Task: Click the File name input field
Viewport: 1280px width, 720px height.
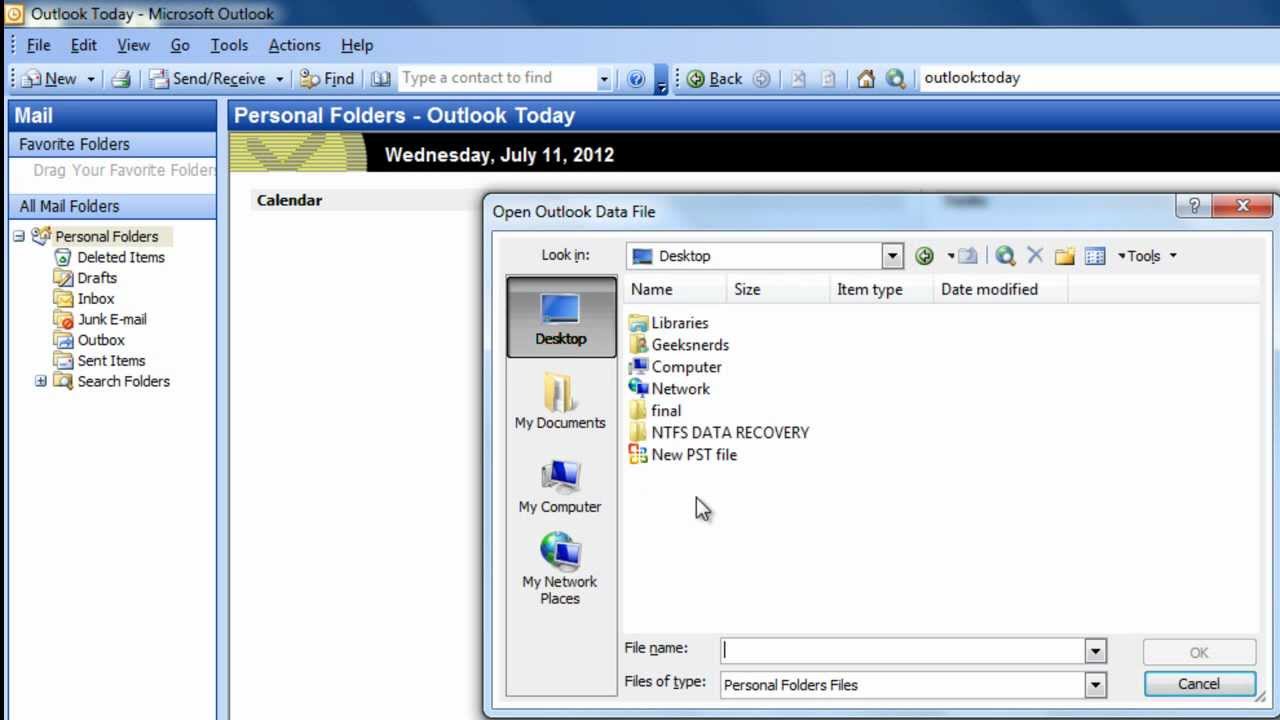Action: pyautogui.click(x=903, y=651)
